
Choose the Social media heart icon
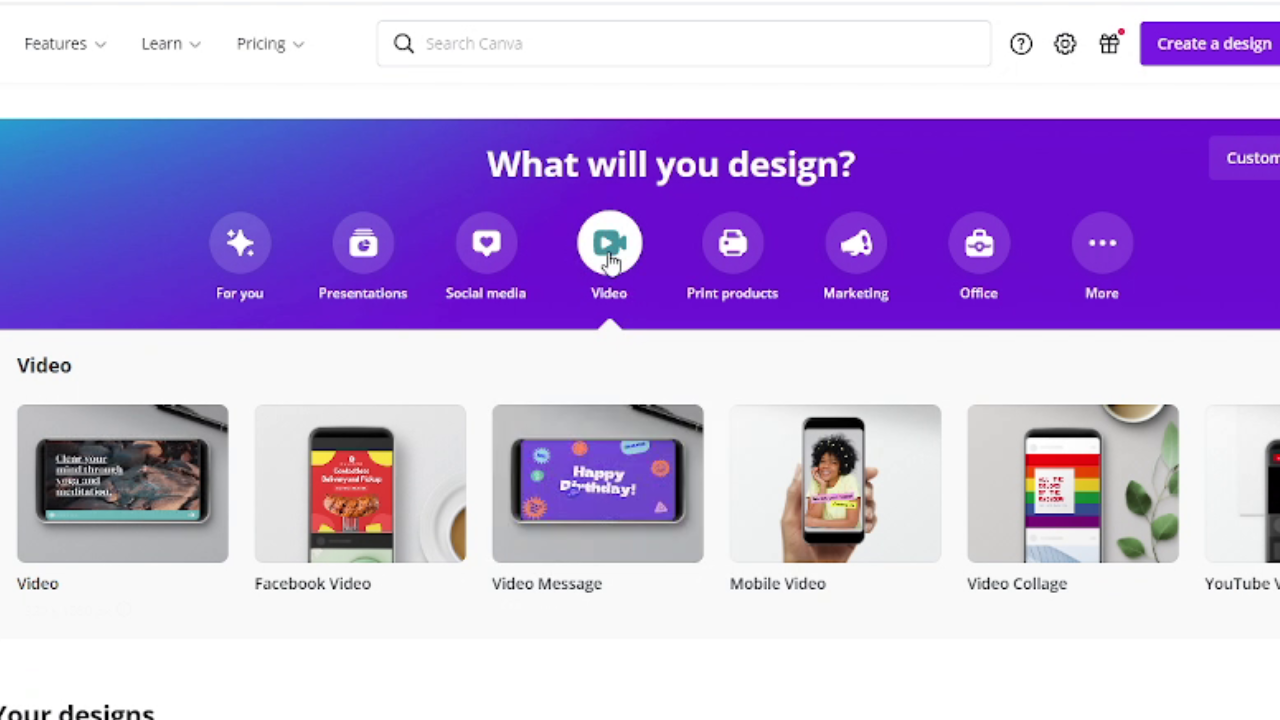[x=486, y=243]
